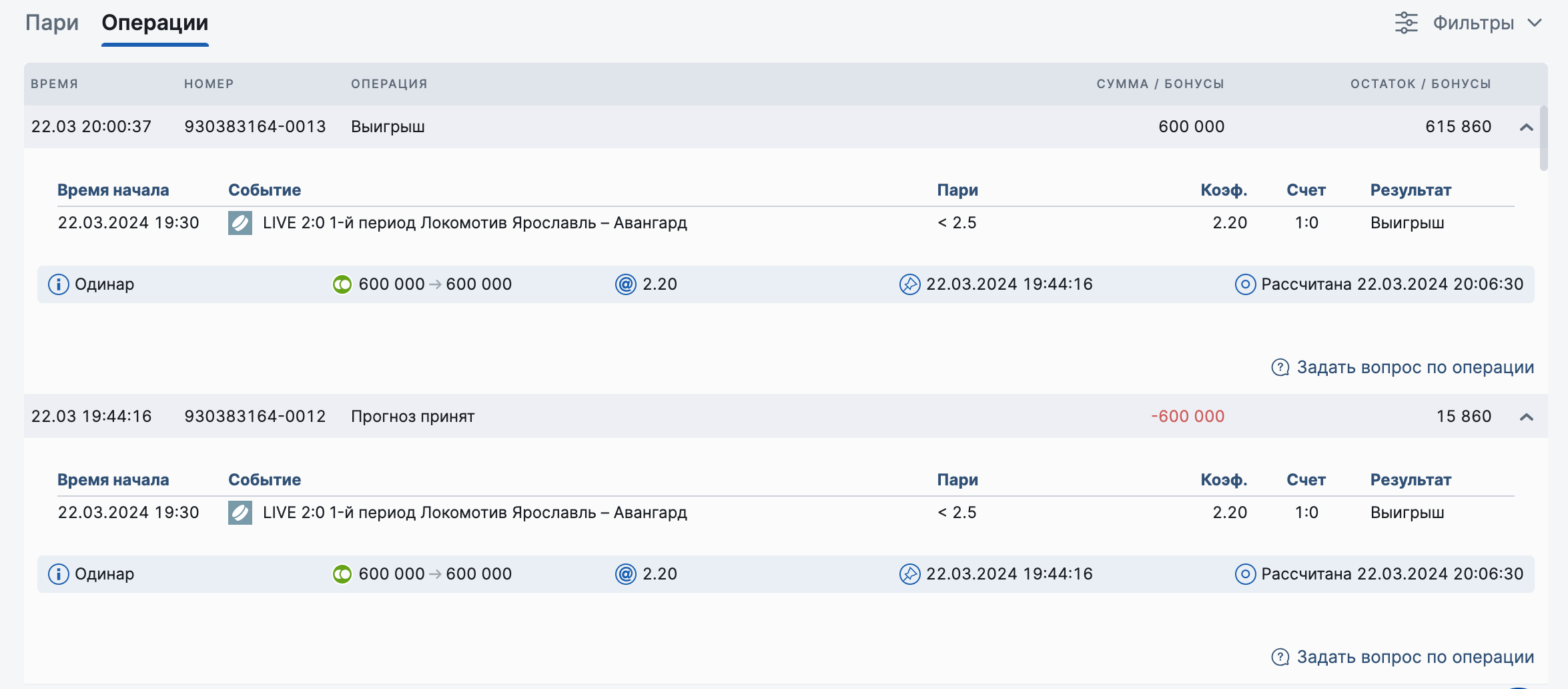
Task: Click the @ odds icon in first summary
Action: point(625,284)
